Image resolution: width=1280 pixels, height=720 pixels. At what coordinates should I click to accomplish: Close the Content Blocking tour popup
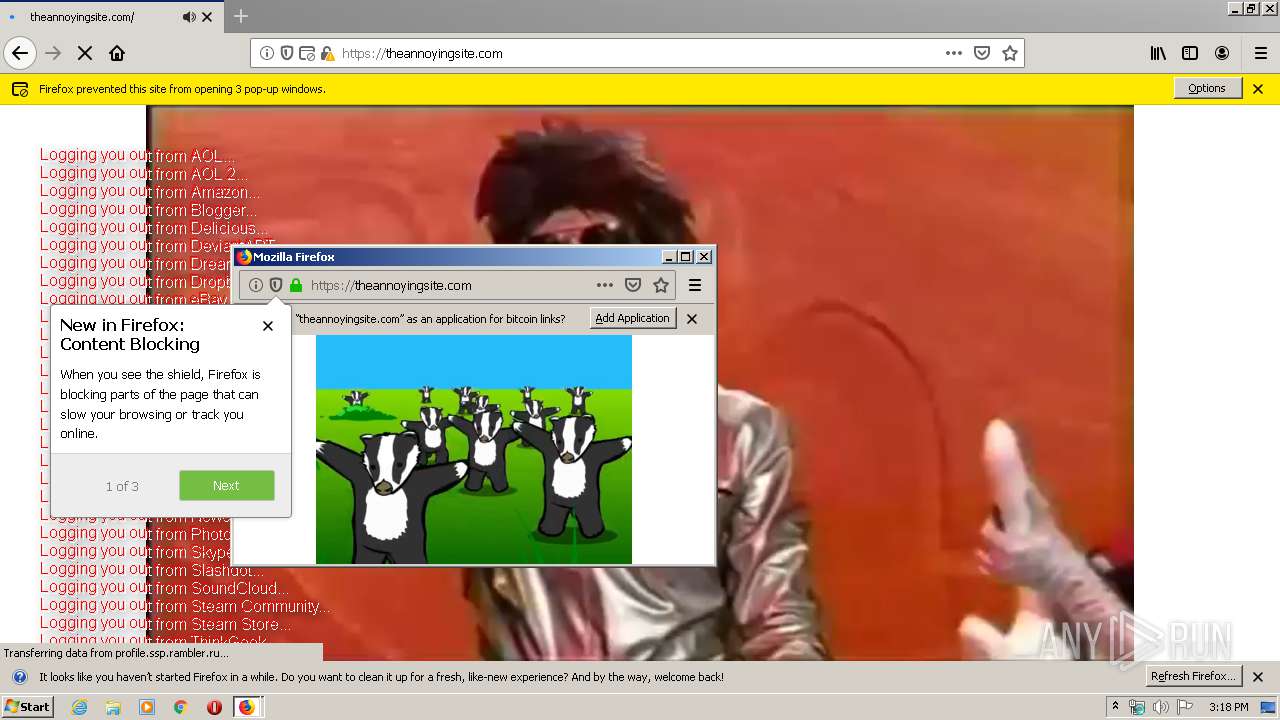pos(267,326)
